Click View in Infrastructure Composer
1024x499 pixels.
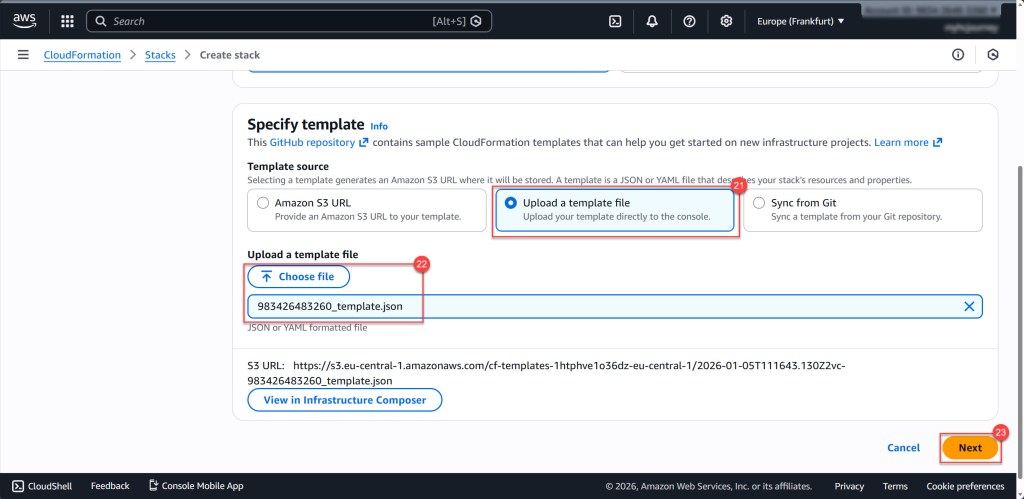(x=344, y=400)
